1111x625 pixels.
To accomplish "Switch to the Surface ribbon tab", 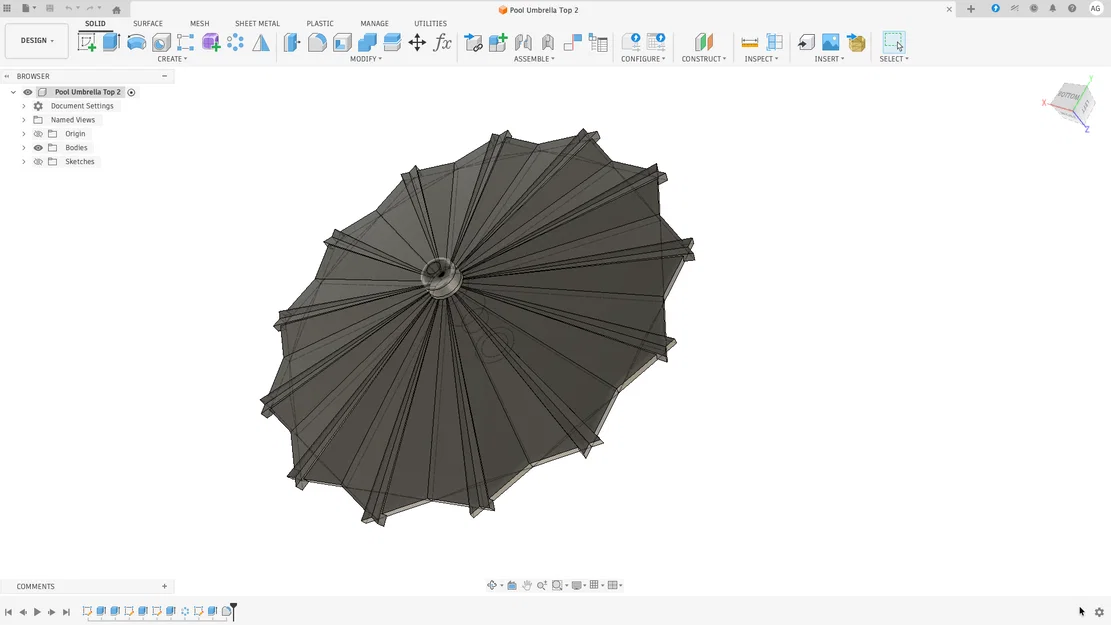I will coord(147,23).
